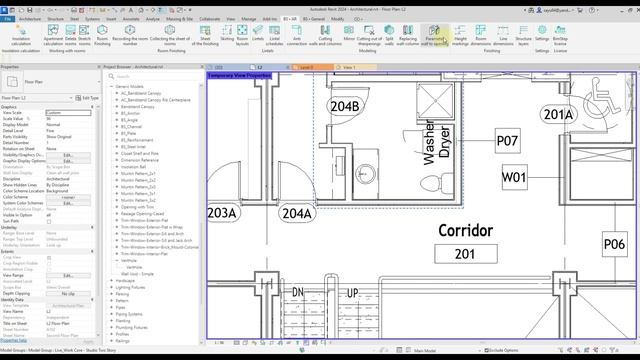Image resolution: width=640 pixels, height=360 pixels.
Task: Run Recording the room number tool
Action: click(x=130, y=35)
